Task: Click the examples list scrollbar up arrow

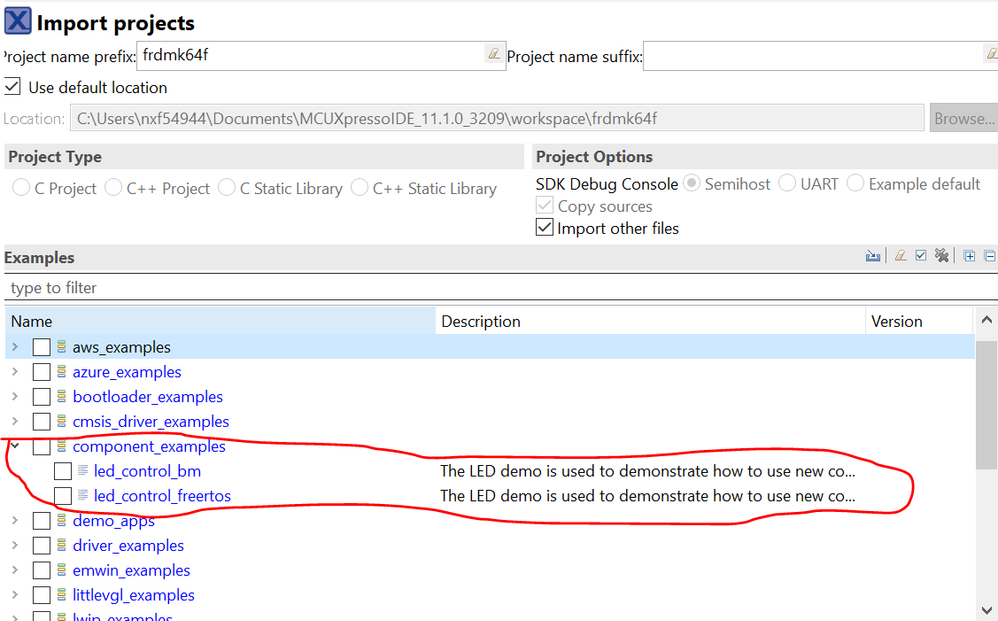Action: pyautogui.click(x=987, y=320)
